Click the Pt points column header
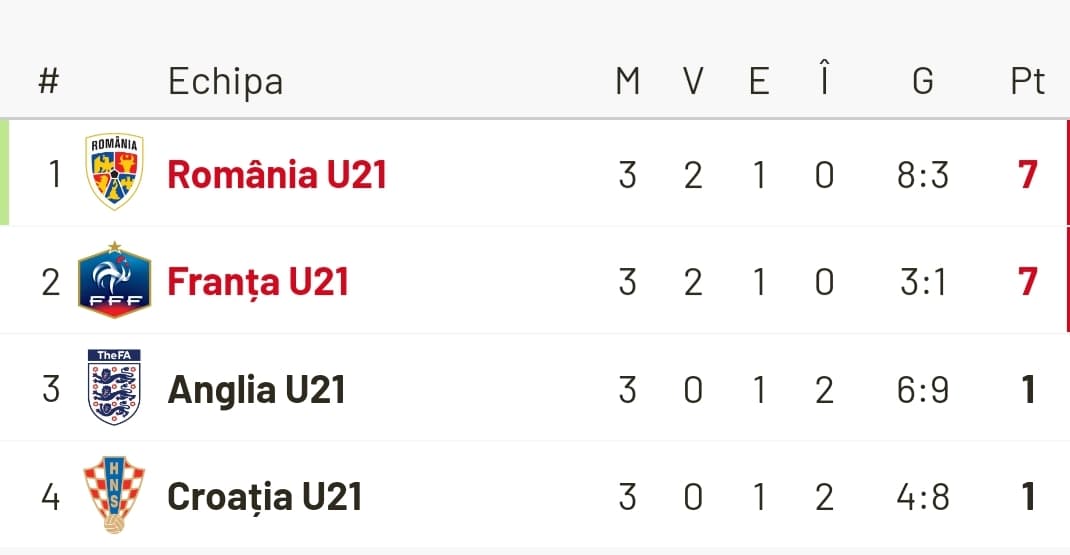 [x=1027, y=81]
